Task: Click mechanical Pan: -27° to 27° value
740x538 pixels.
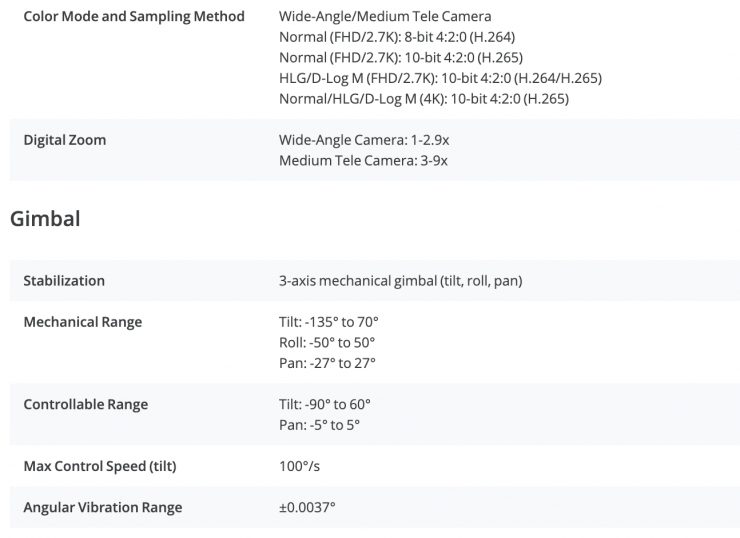Action: [x=327, y=363]
